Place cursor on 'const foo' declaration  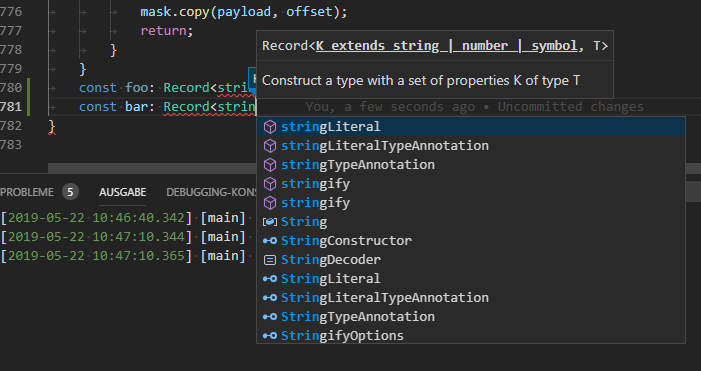pyautogui.click(x=114, y=88)
